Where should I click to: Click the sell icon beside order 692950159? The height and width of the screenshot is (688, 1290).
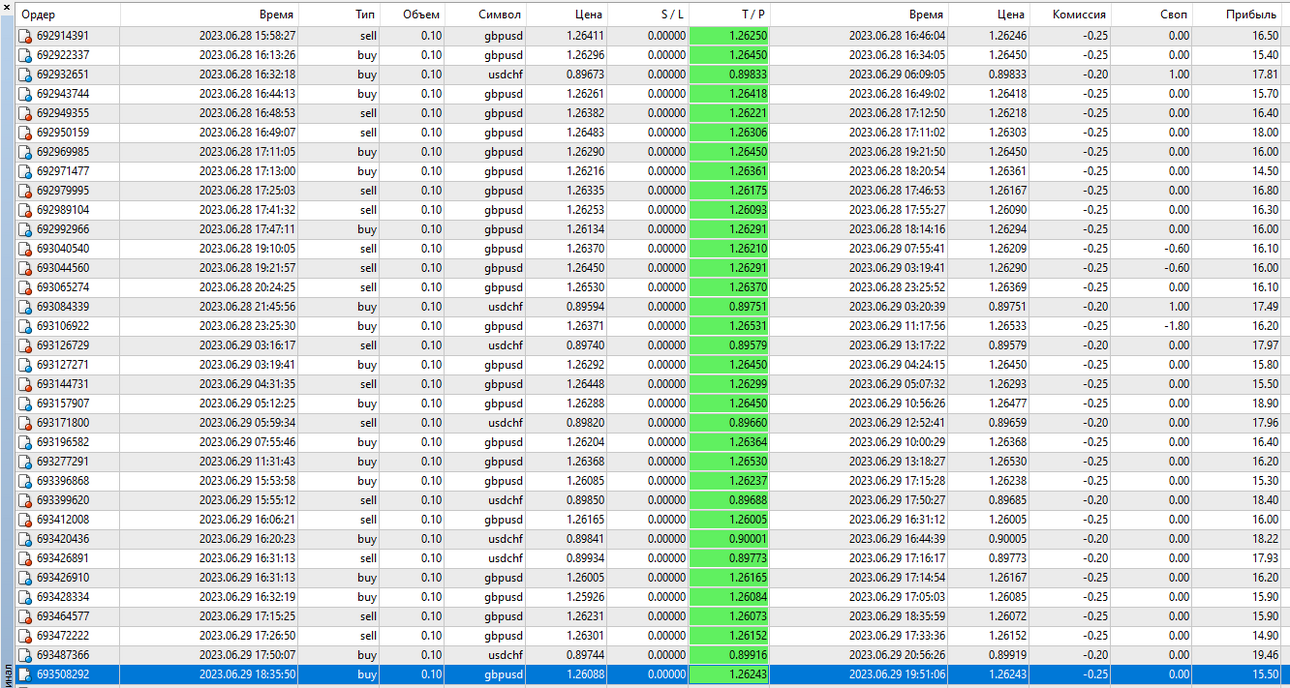(25, 133)
